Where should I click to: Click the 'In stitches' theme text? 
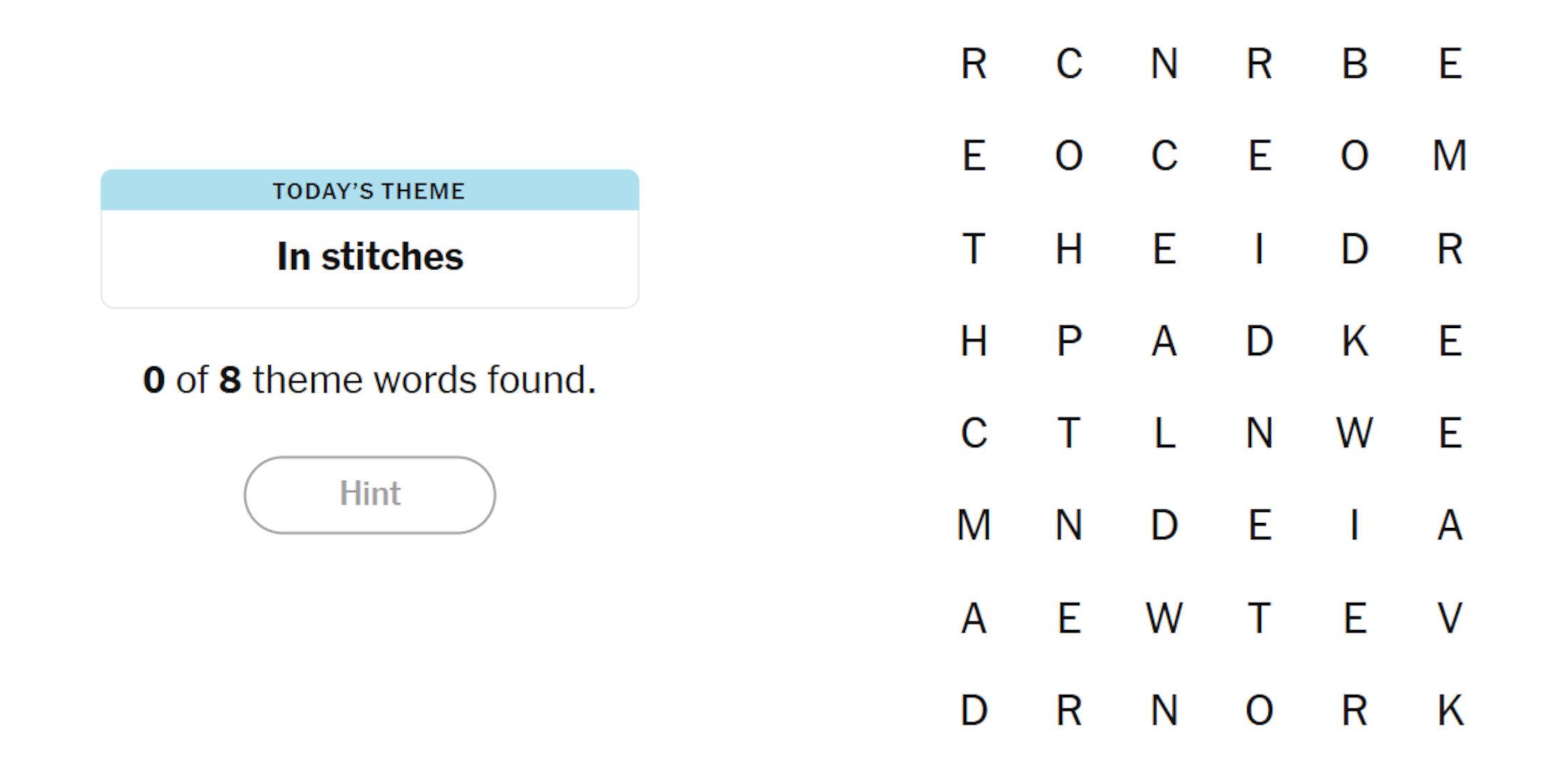click(369, 257)
